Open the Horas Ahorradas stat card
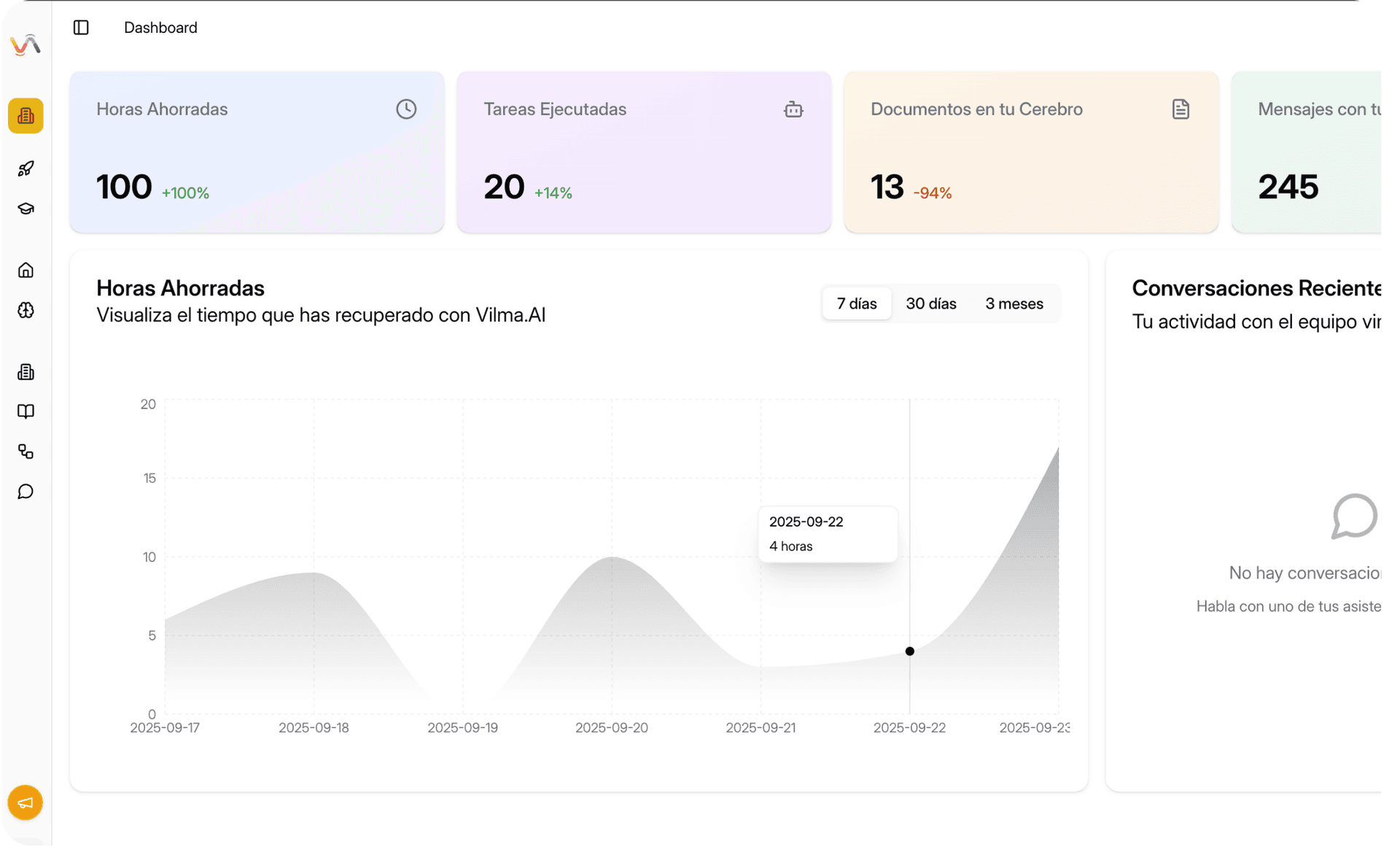 [x=257, y=152]
